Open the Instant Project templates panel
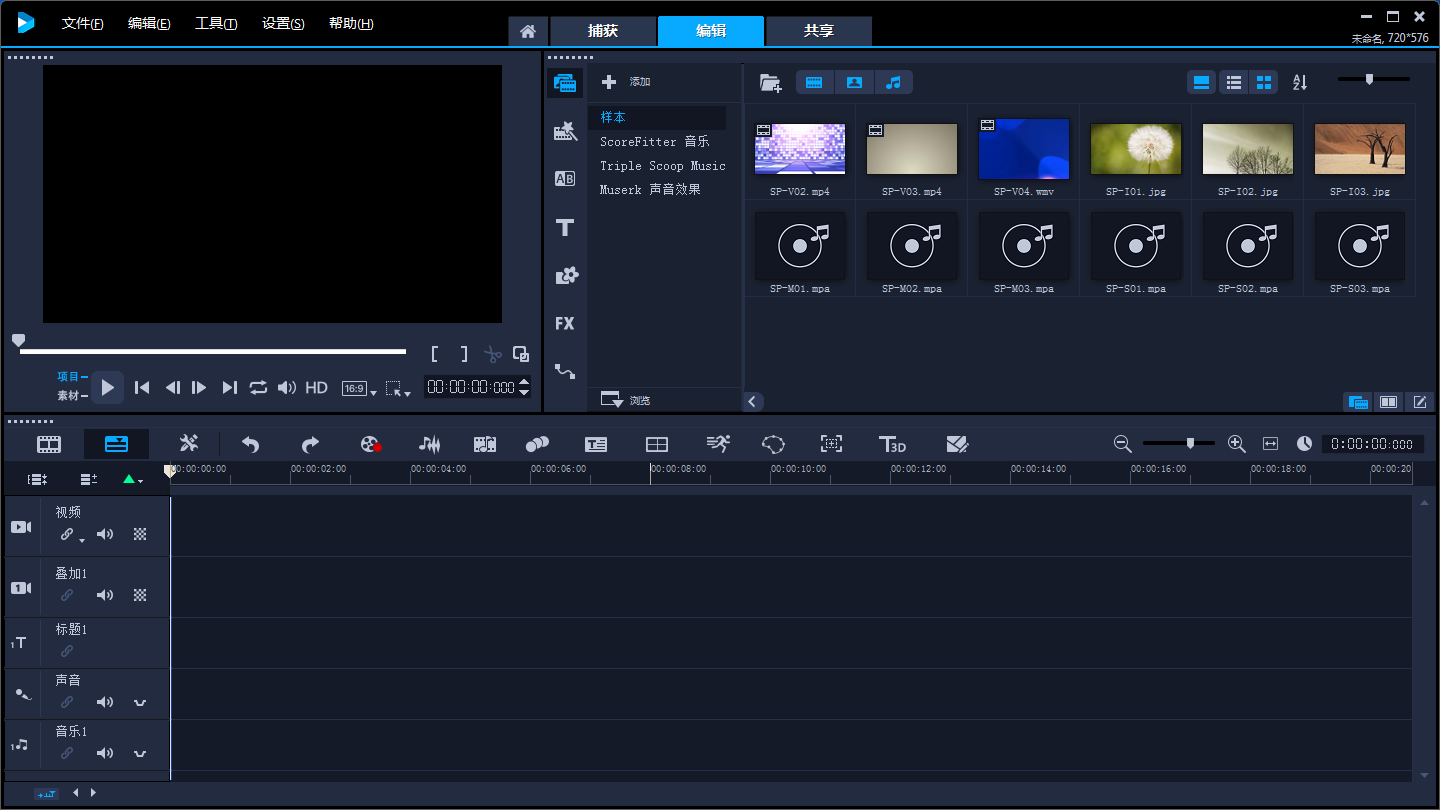1440x810 pixels. (565, 131)
